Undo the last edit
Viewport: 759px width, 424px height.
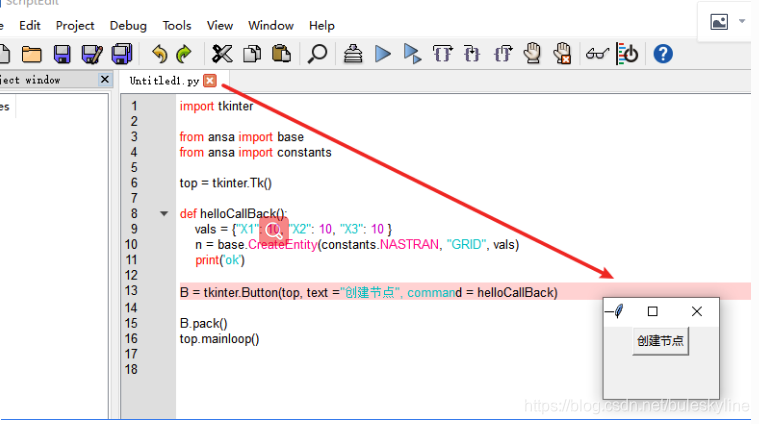(159, 54)
